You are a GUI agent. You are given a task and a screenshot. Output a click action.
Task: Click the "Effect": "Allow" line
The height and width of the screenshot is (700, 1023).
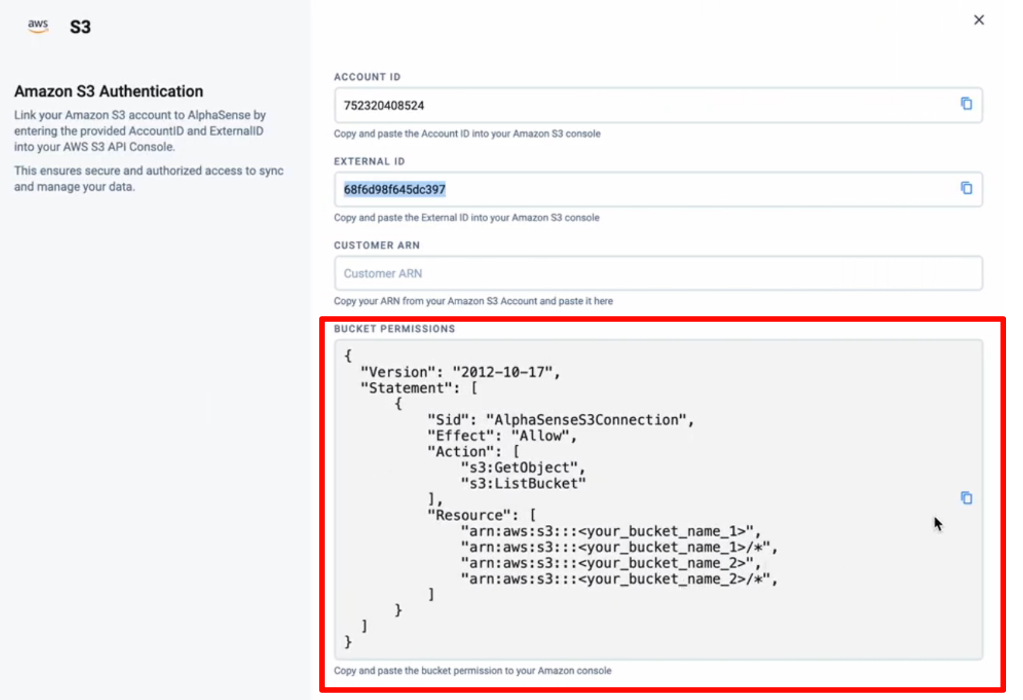tap(503, 435)
